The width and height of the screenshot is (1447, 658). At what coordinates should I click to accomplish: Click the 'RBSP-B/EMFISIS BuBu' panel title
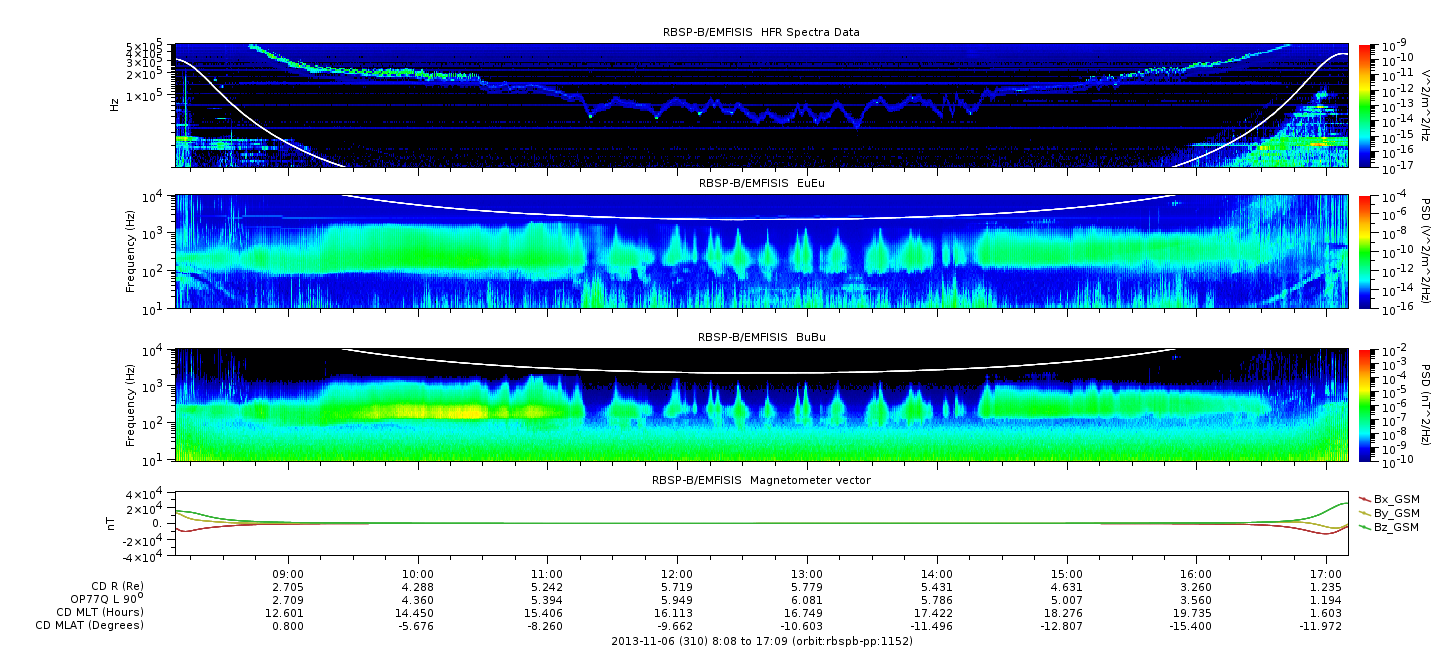(x=761, y=338)
